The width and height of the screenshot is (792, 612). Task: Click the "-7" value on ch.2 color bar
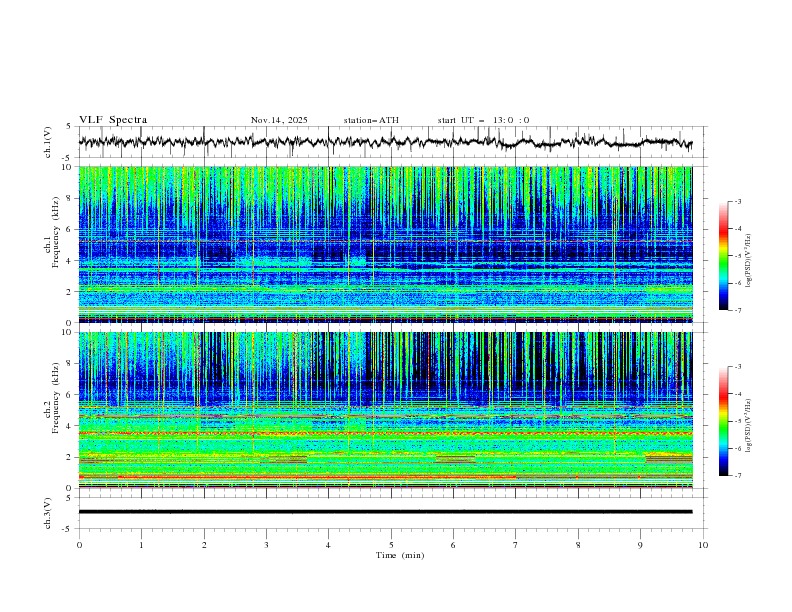coord(738,476)
